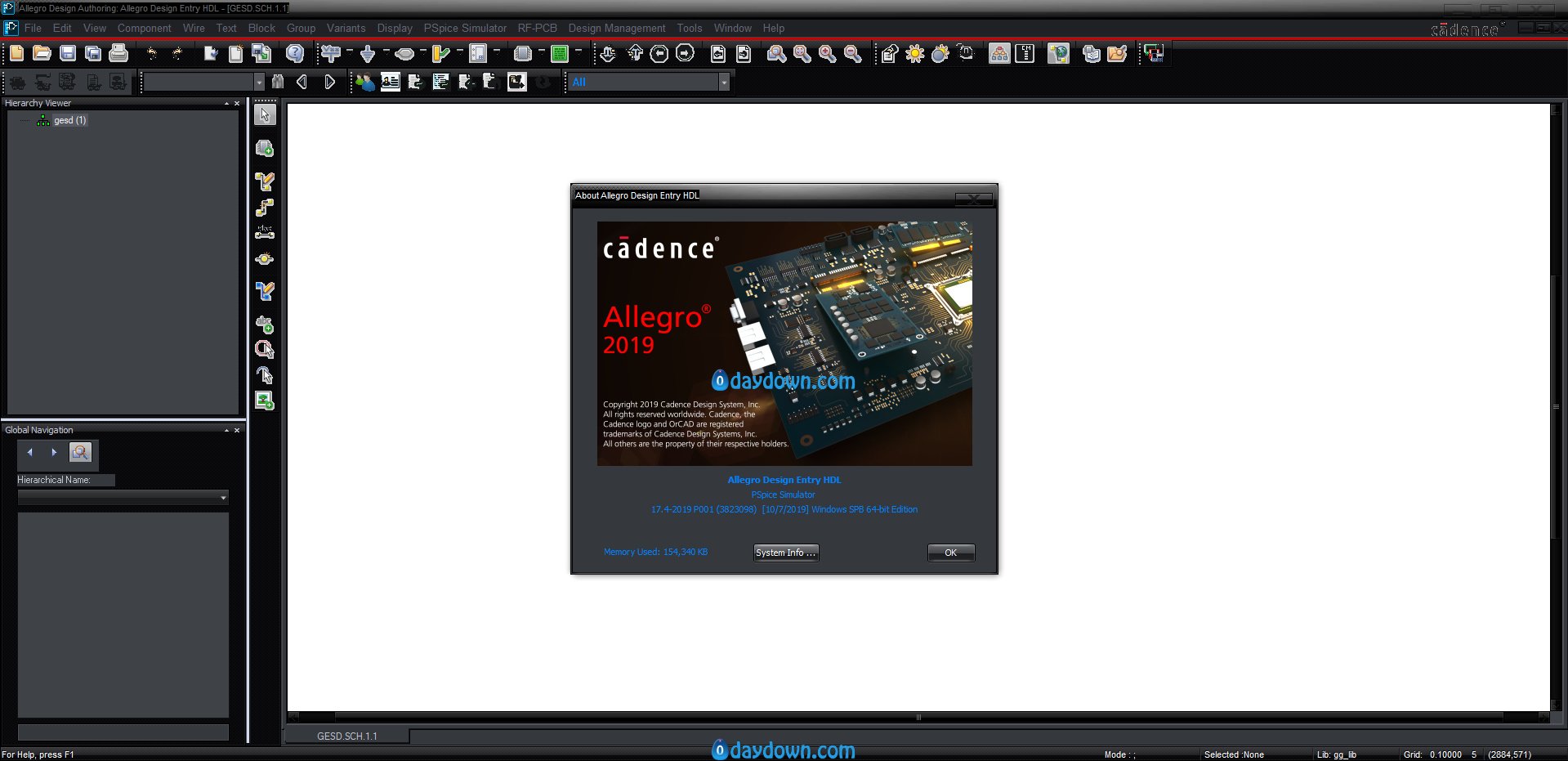Open the Component menu
The image size is (1568, 761).
145,28
